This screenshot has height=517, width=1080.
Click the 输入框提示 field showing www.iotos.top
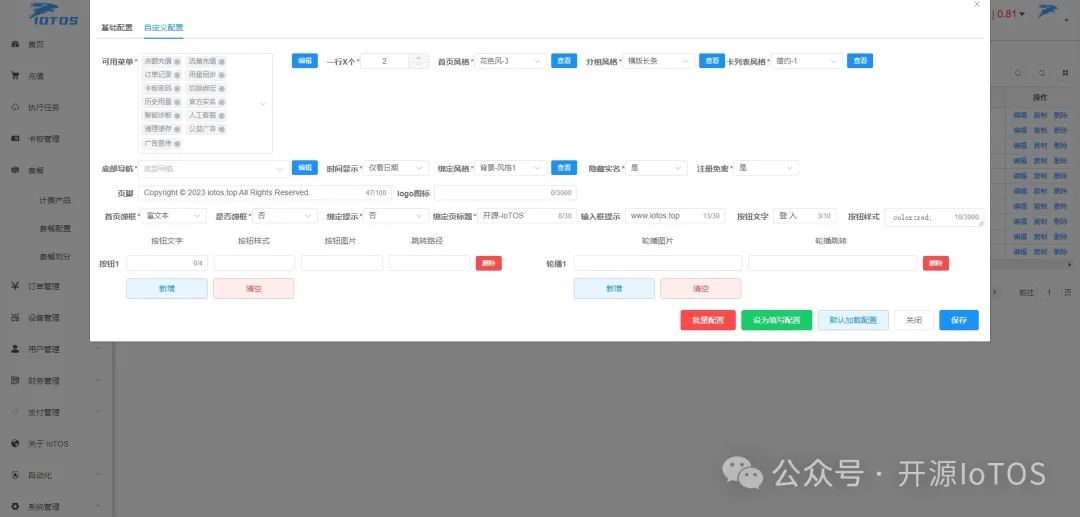(x=674, y=216)
